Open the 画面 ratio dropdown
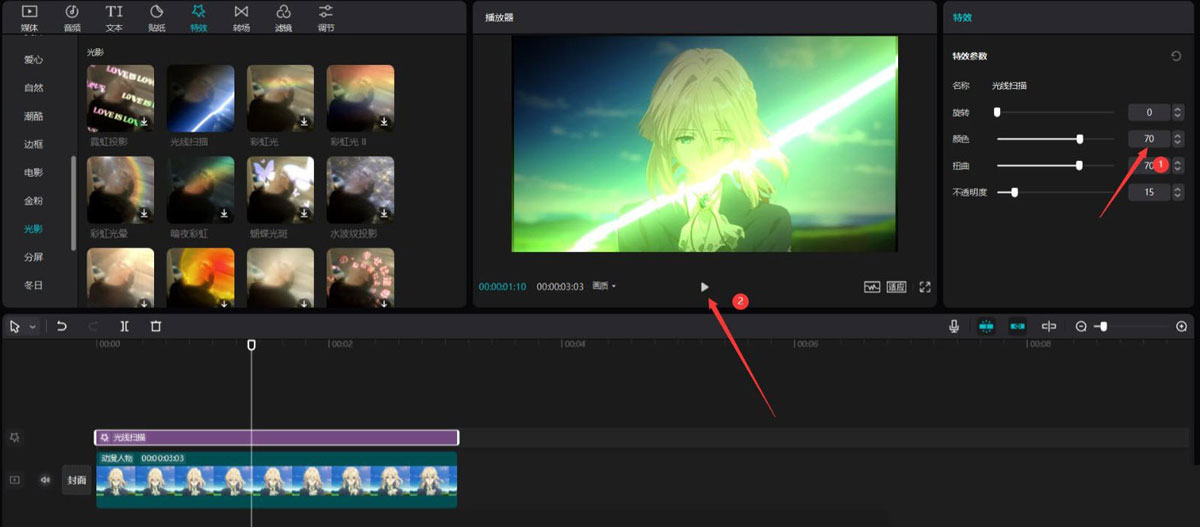Screen dimensions: 1200x527 [x=604, y=287]
